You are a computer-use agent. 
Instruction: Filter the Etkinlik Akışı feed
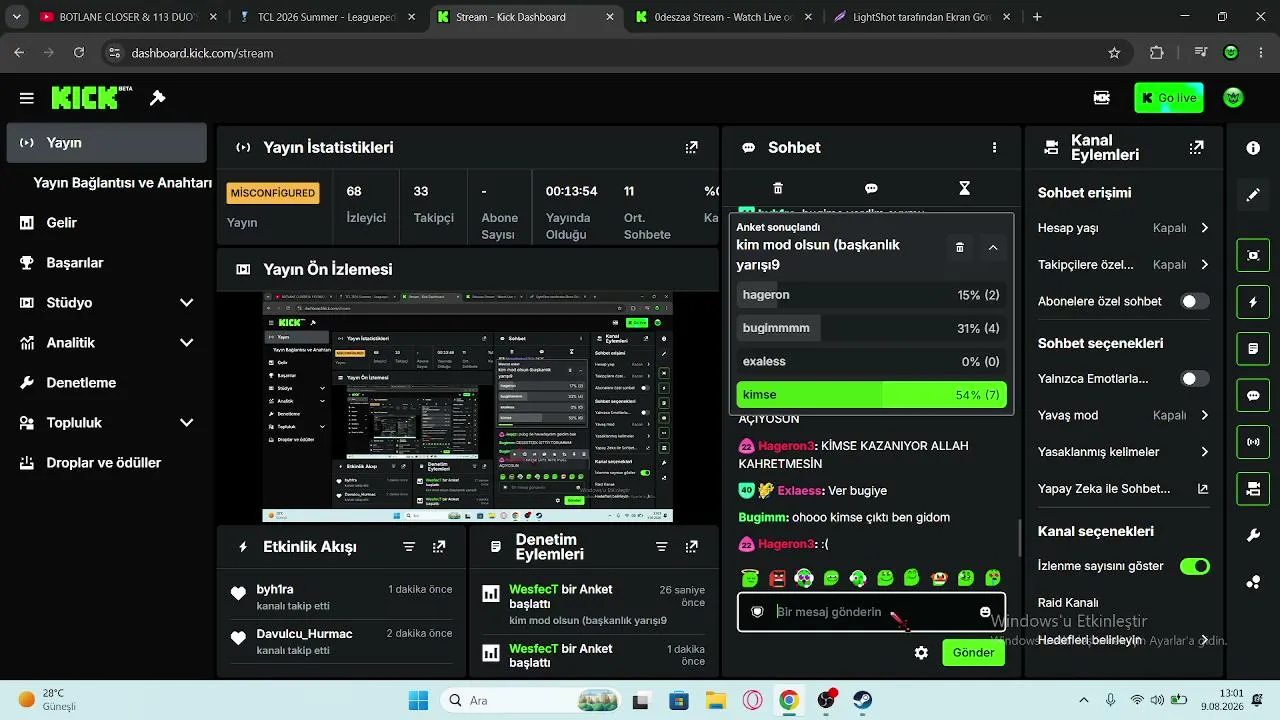pos(409,547)
